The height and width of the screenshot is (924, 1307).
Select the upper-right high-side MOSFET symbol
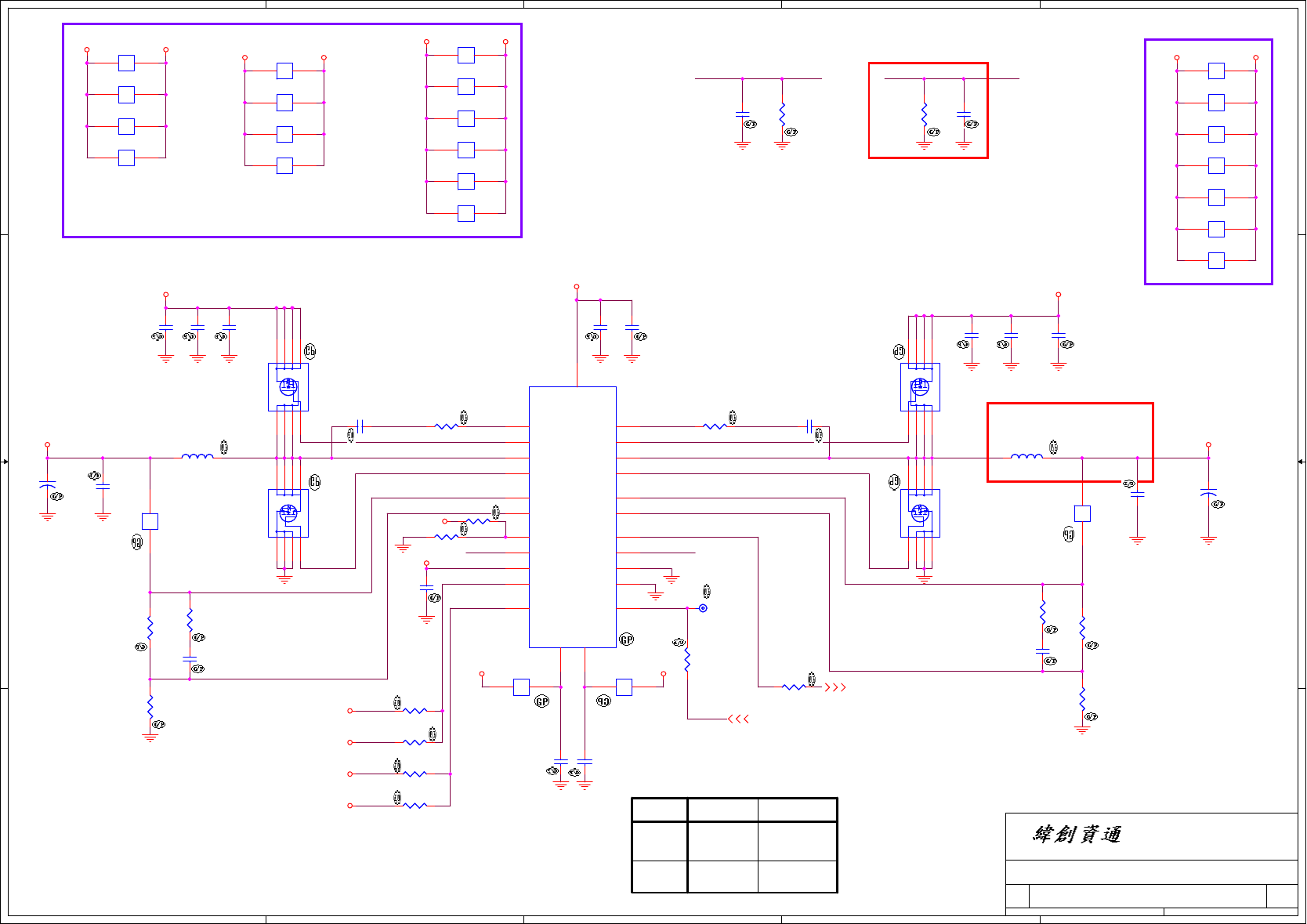920,387
